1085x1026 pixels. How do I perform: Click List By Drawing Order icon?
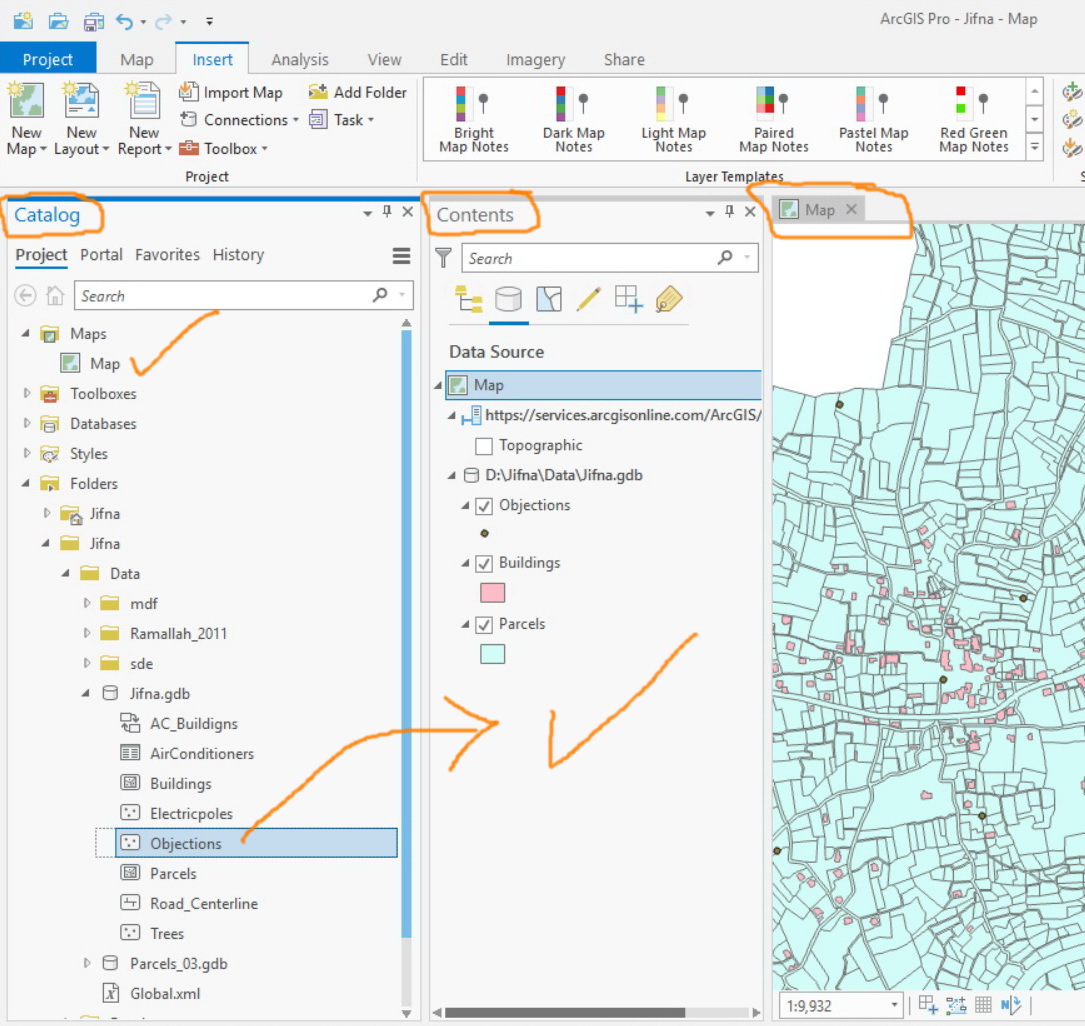(469, 300)
